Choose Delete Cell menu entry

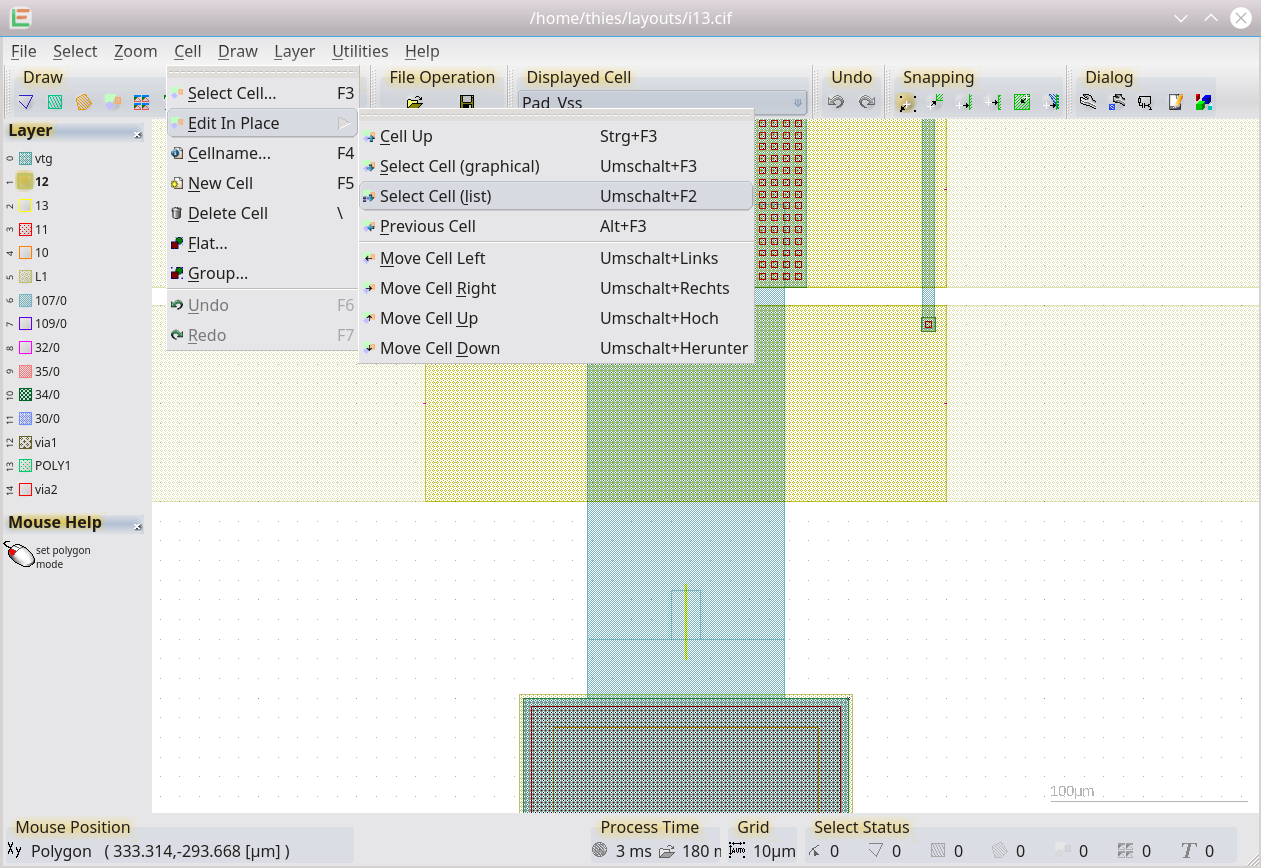[262, 213]
